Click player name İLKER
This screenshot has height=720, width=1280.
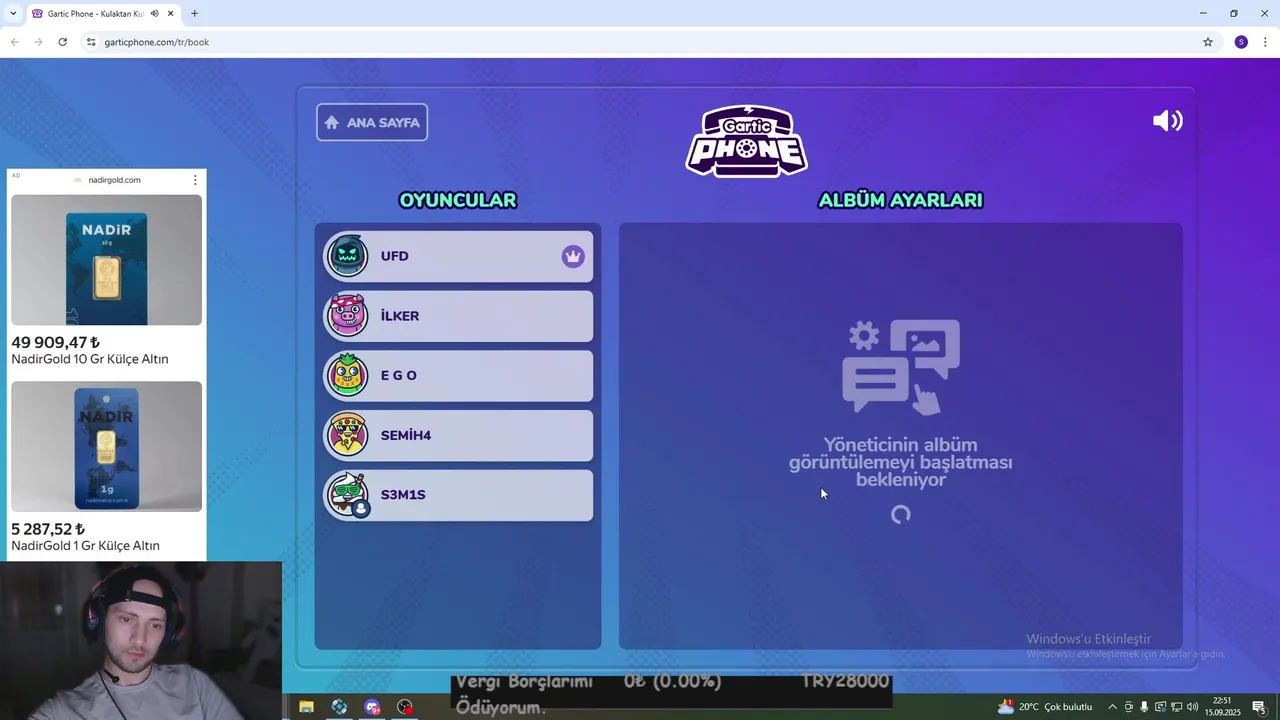click(x=400, y=316)
